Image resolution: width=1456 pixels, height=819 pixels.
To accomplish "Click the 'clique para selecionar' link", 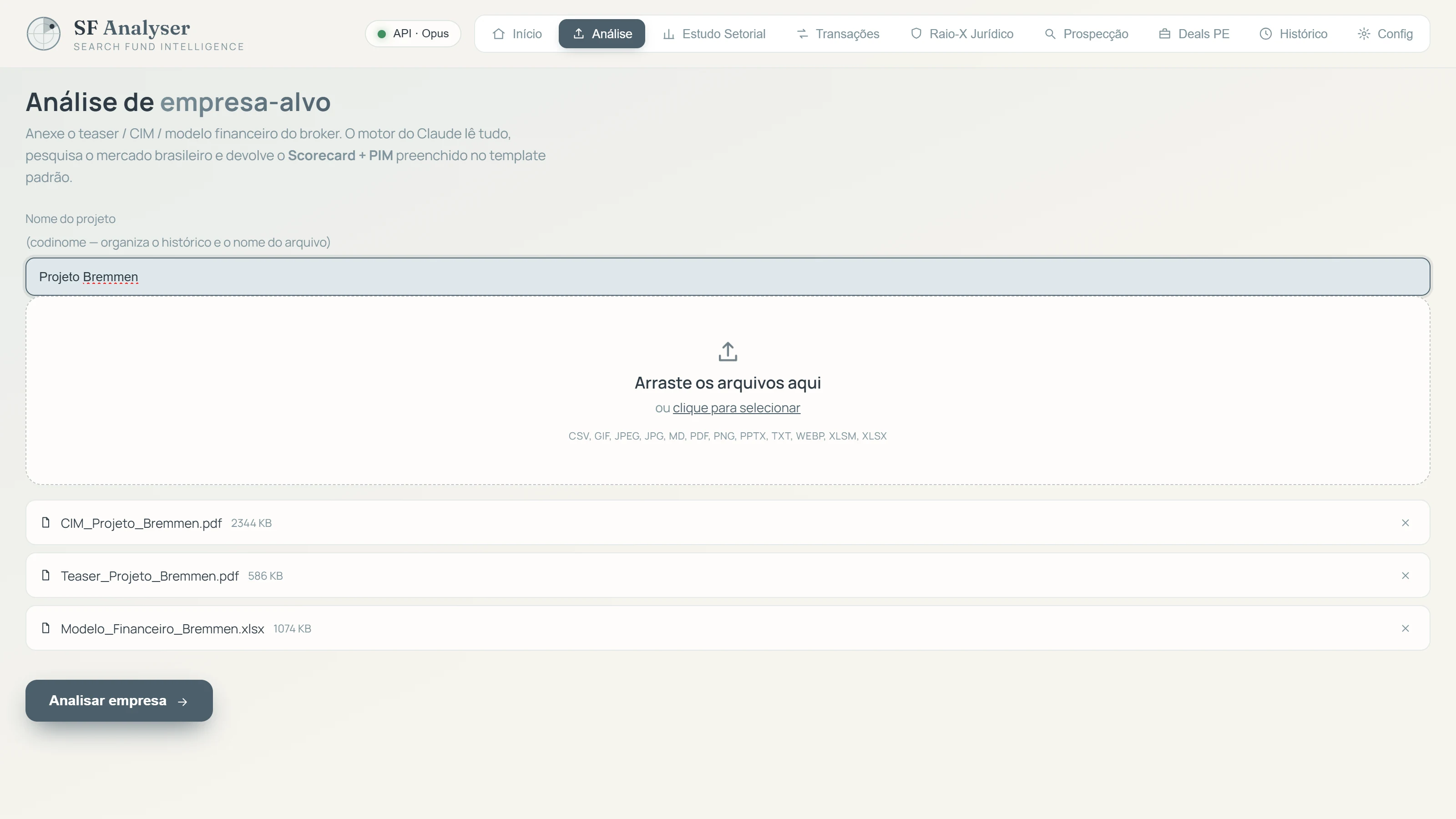I will pyautogui.click(x=737, y=408).
